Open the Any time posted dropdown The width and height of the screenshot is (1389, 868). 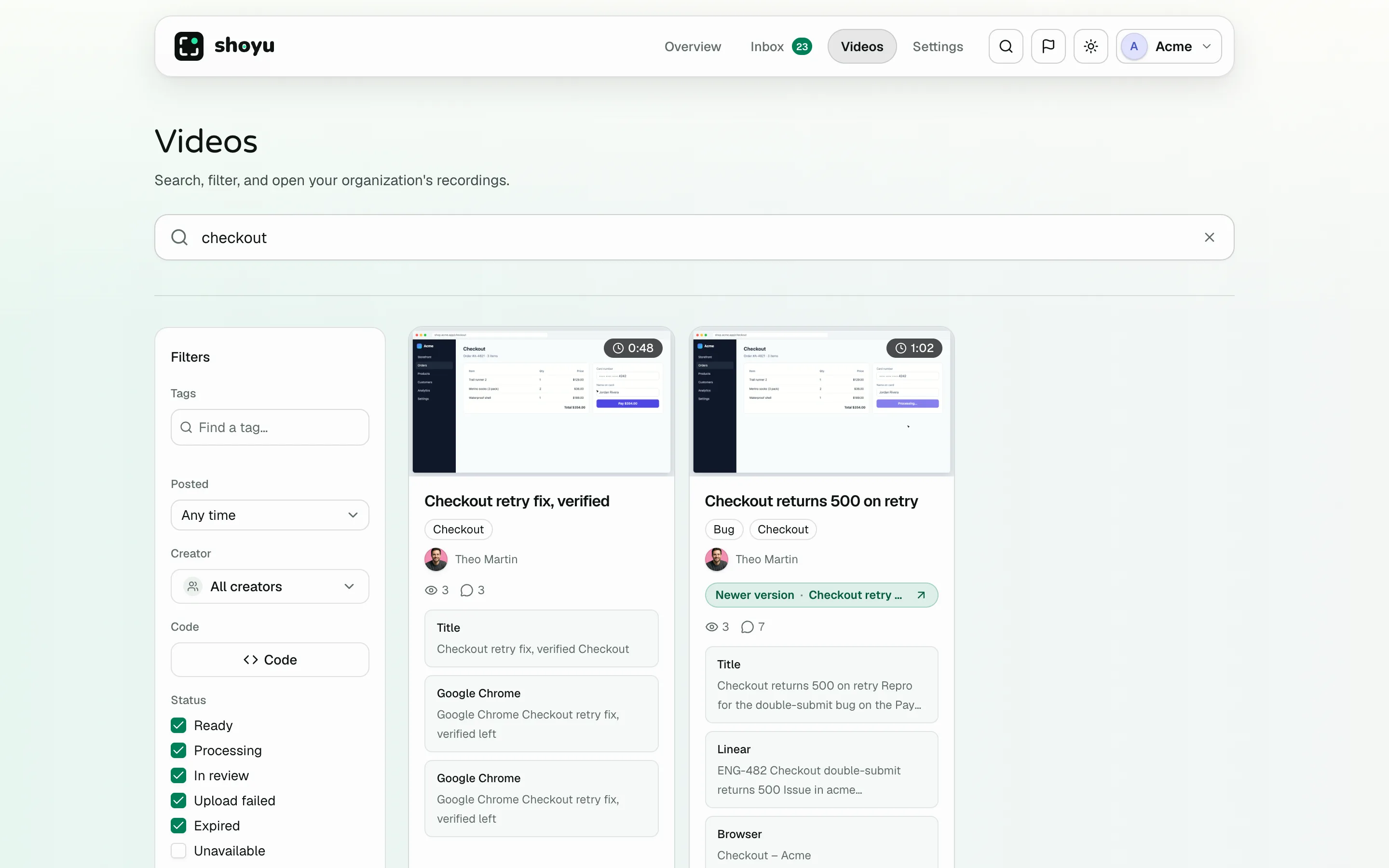click(x=270, y=515)
